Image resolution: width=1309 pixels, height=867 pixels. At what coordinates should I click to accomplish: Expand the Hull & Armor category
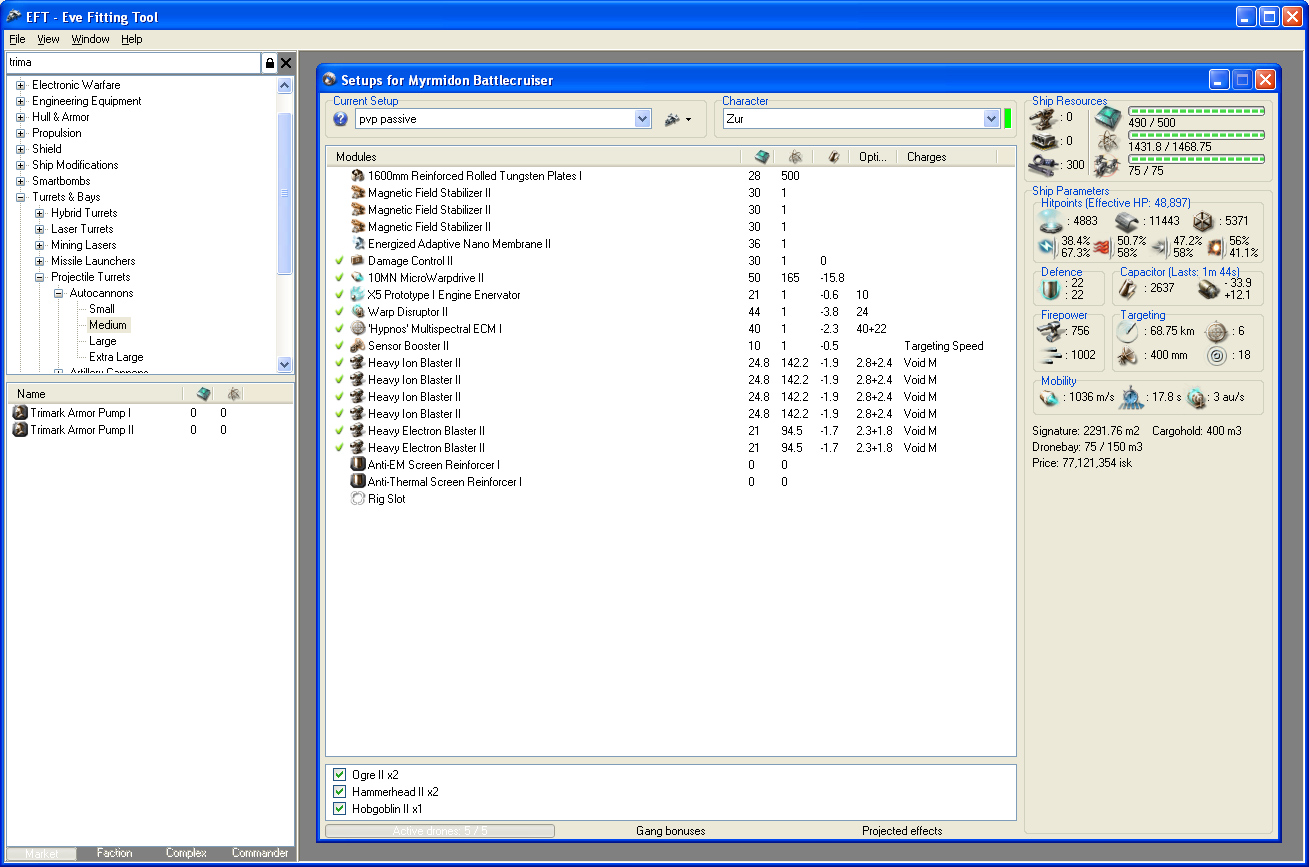pos(20,117)
